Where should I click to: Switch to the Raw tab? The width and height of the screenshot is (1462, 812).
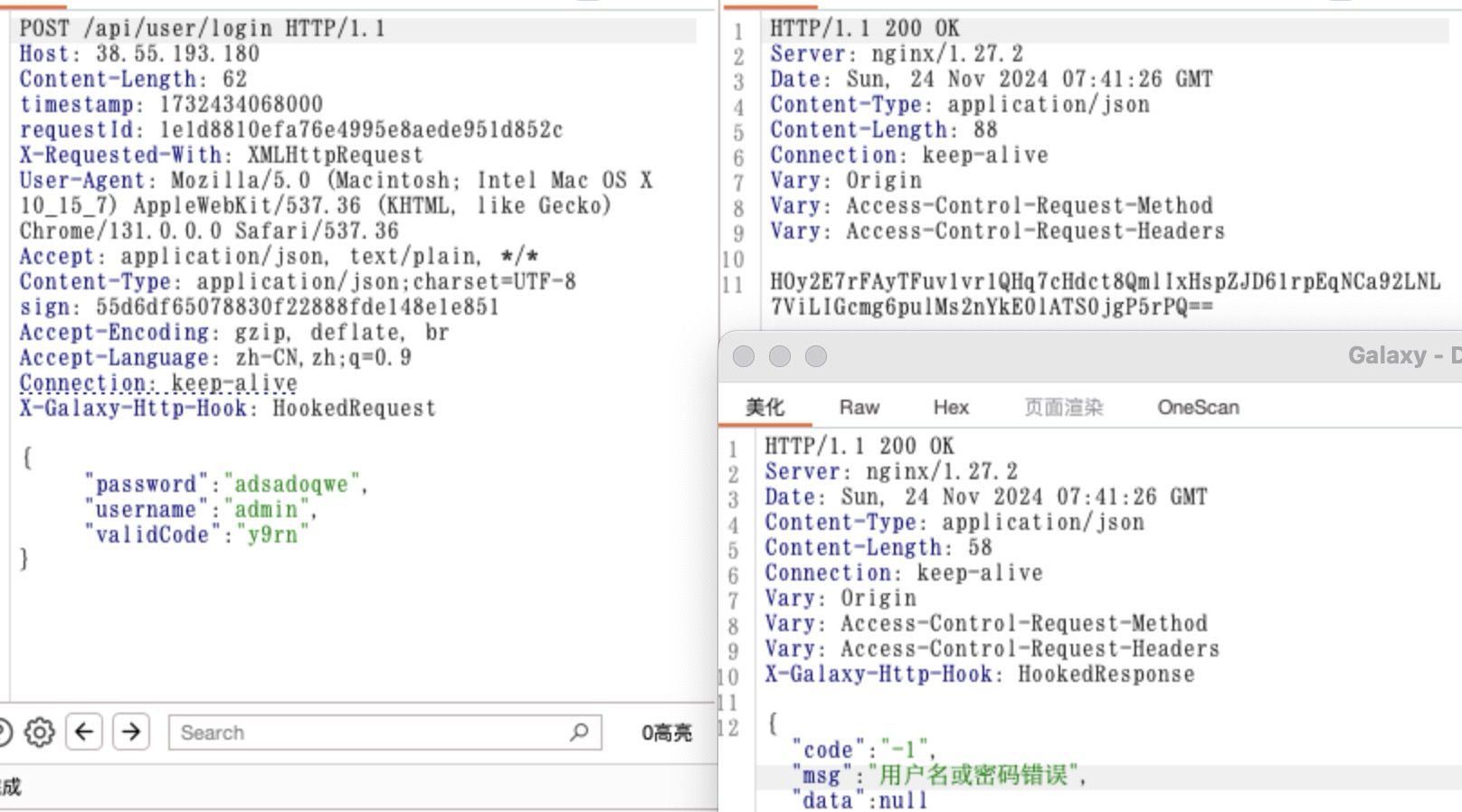point(859,408)
